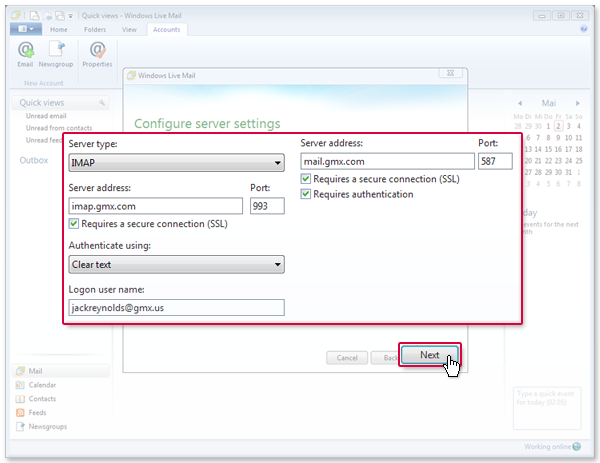
Task: Open Contacts in the bottom navigation
Action: 42,398
